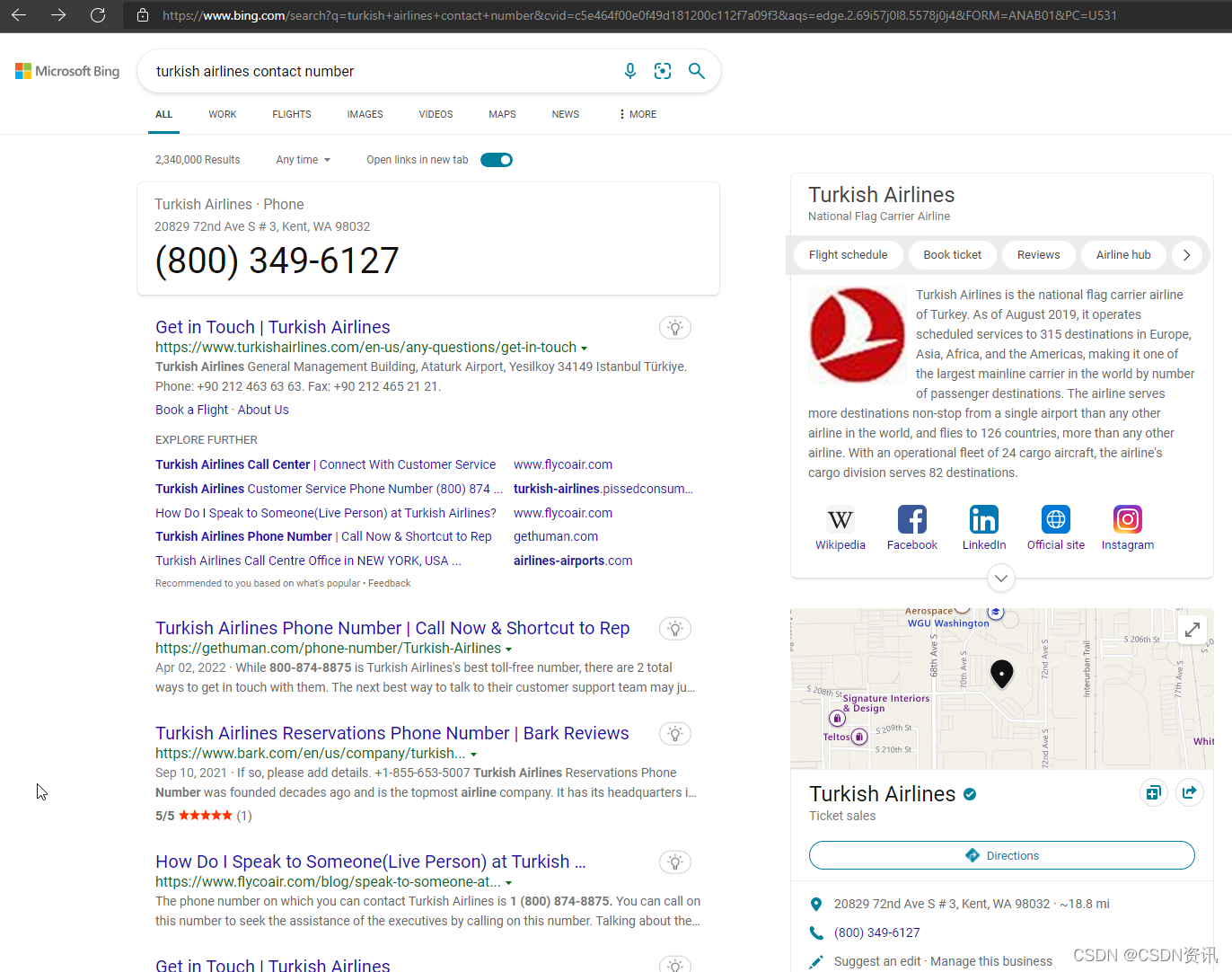
Task: Click lightbulb icon beside How Do I Speak result
Action: (675, 862)
